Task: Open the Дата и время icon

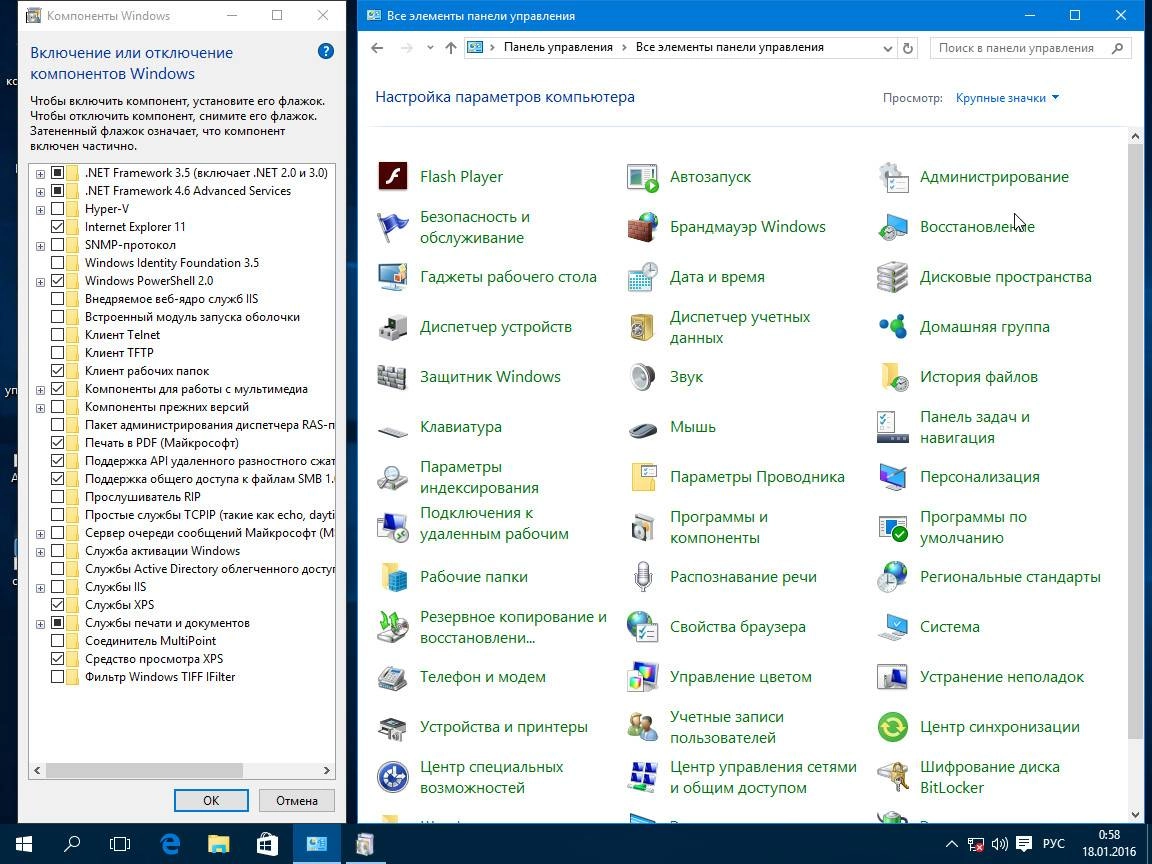Action: pos(642,276)
